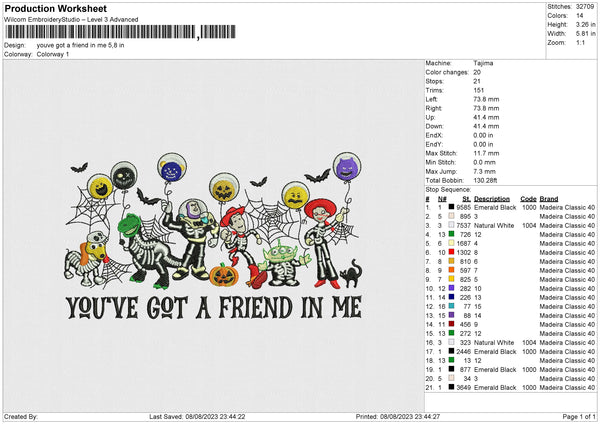600x424 pixels.
Task: Select the violet swatch in stop row 10
Action: click(x=451, y=288)
